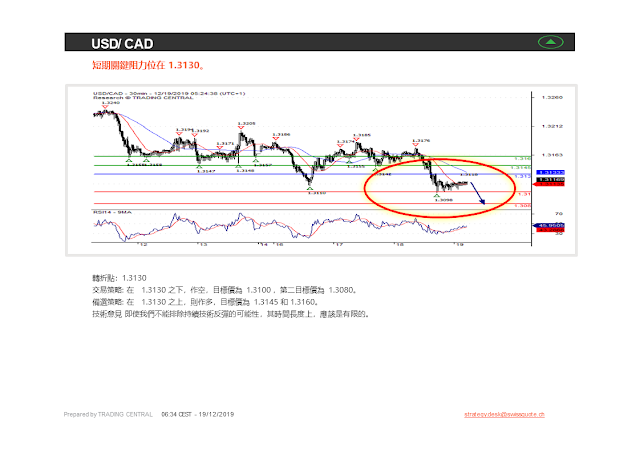Click the green up-arrow icon in header
Viewport: 640px width, 453px height.
pyautogui.click(x=550, y=42)
